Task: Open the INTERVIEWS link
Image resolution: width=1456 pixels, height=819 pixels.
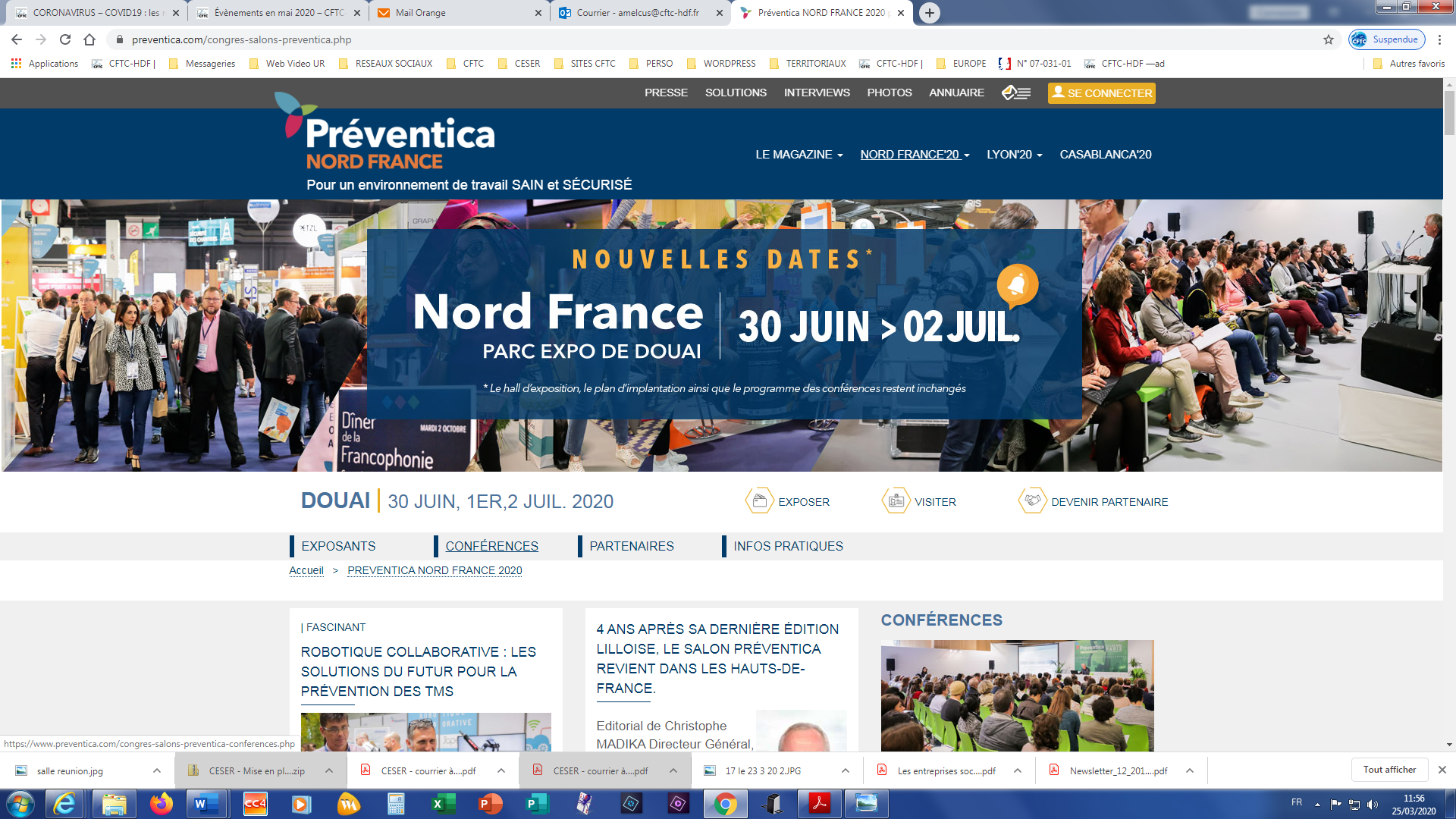Action: (x=817, y=93)
